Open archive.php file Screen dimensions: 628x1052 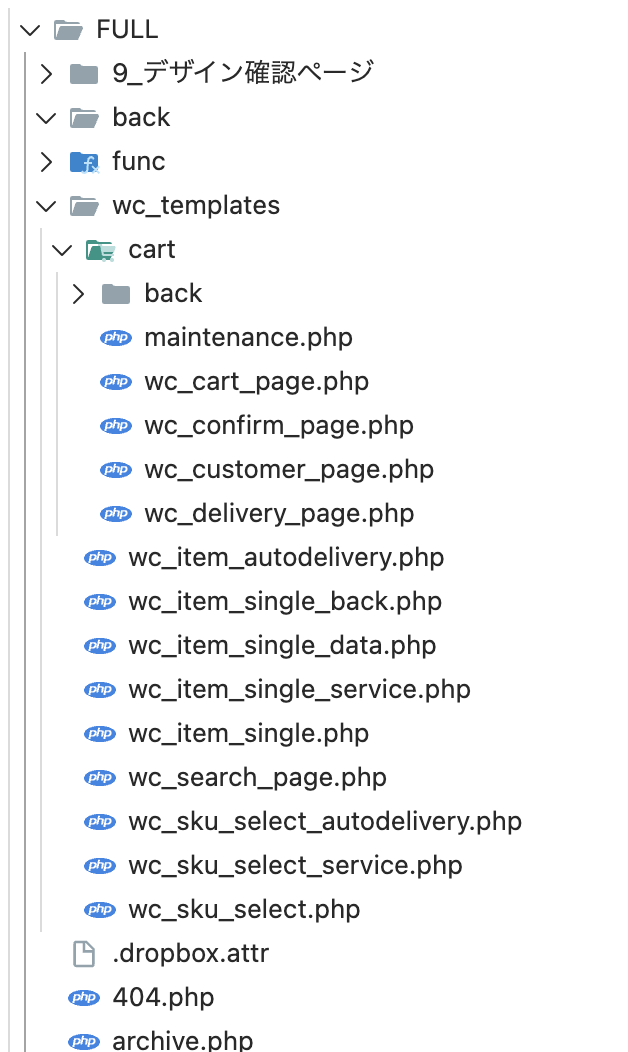pyautogui.click(x=182, y=1040)
